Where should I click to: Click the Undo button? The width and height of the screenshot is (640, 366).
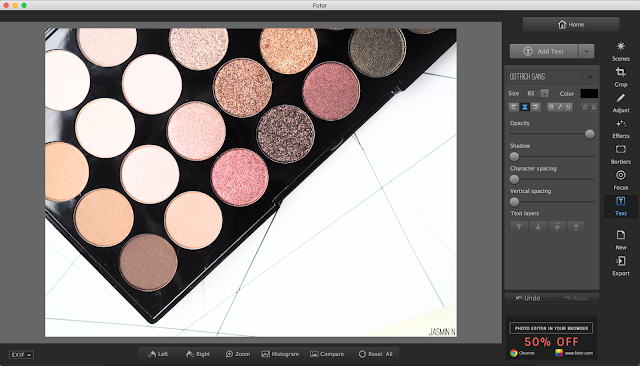tap(528, 298)
